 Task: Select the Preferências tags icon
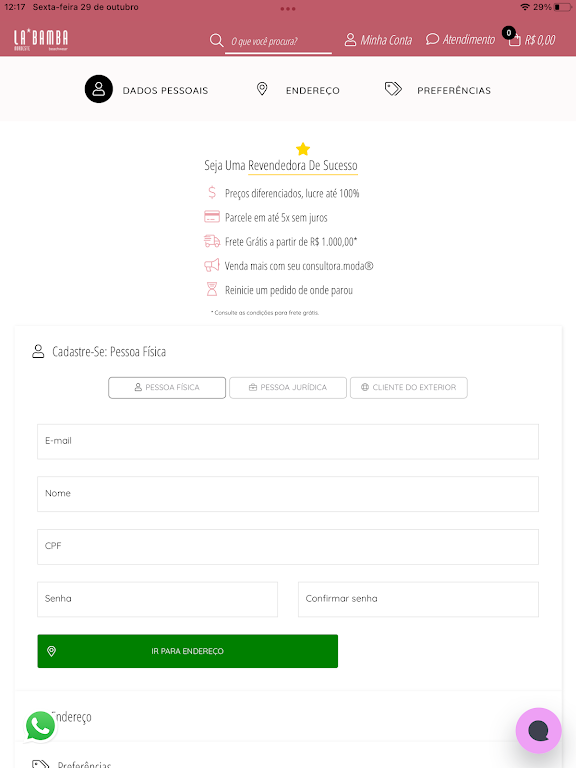tap(393, 89)
